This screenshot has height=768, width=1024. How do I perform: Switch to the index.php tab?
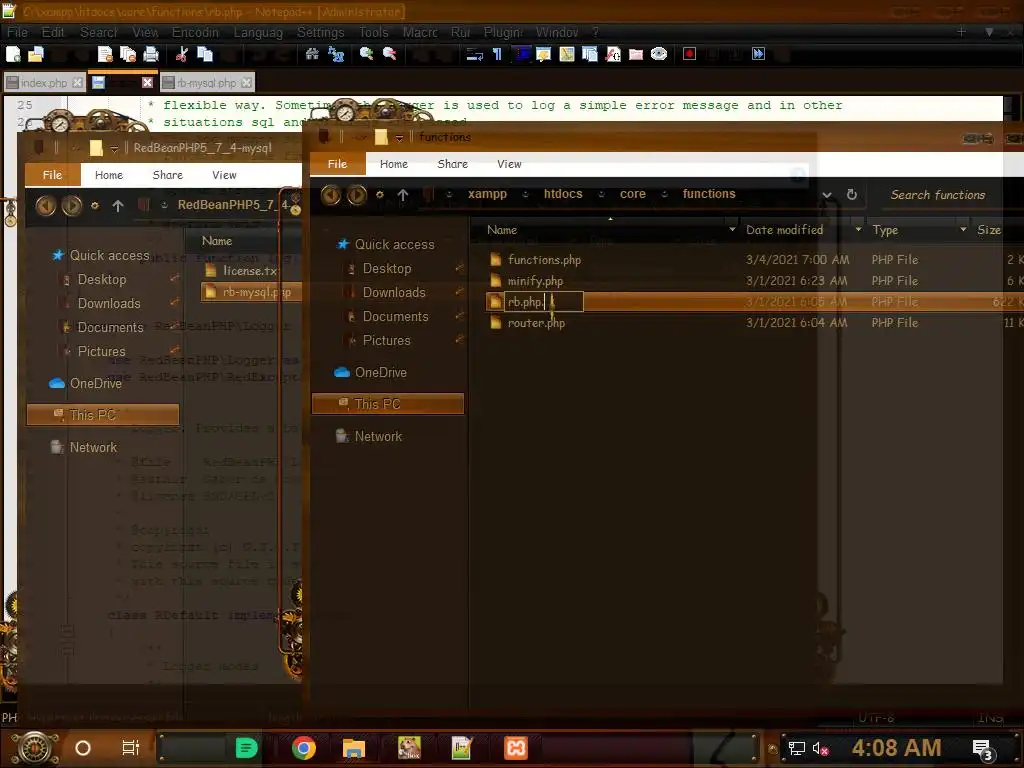click(x=44, y=83)
